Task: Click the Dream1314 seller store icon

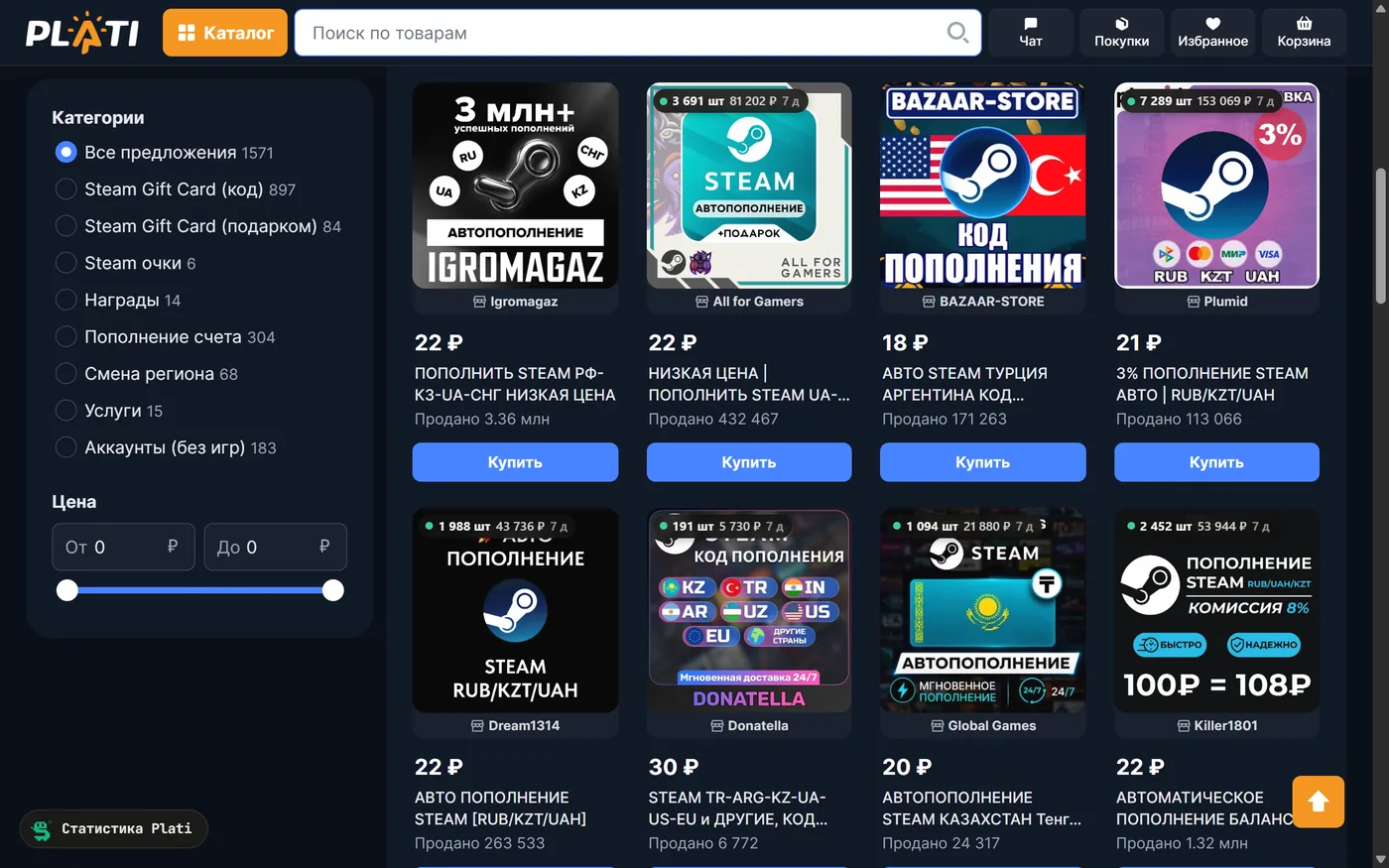Action: pyautogui.click(x=477, y=726)
